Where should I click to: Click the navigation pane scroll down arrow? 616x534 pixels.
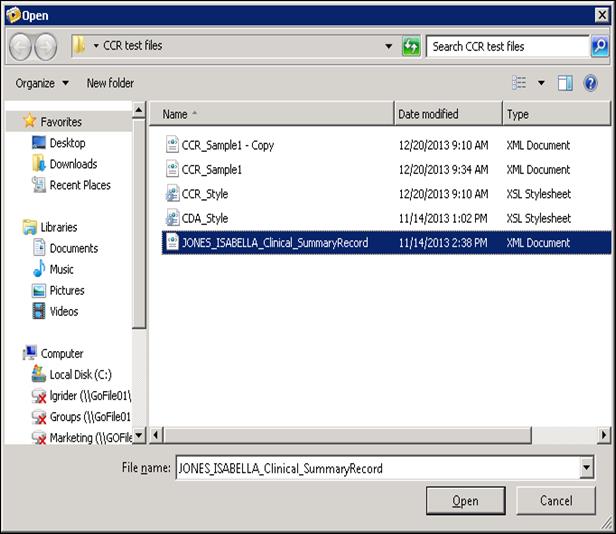coord(140,435)
